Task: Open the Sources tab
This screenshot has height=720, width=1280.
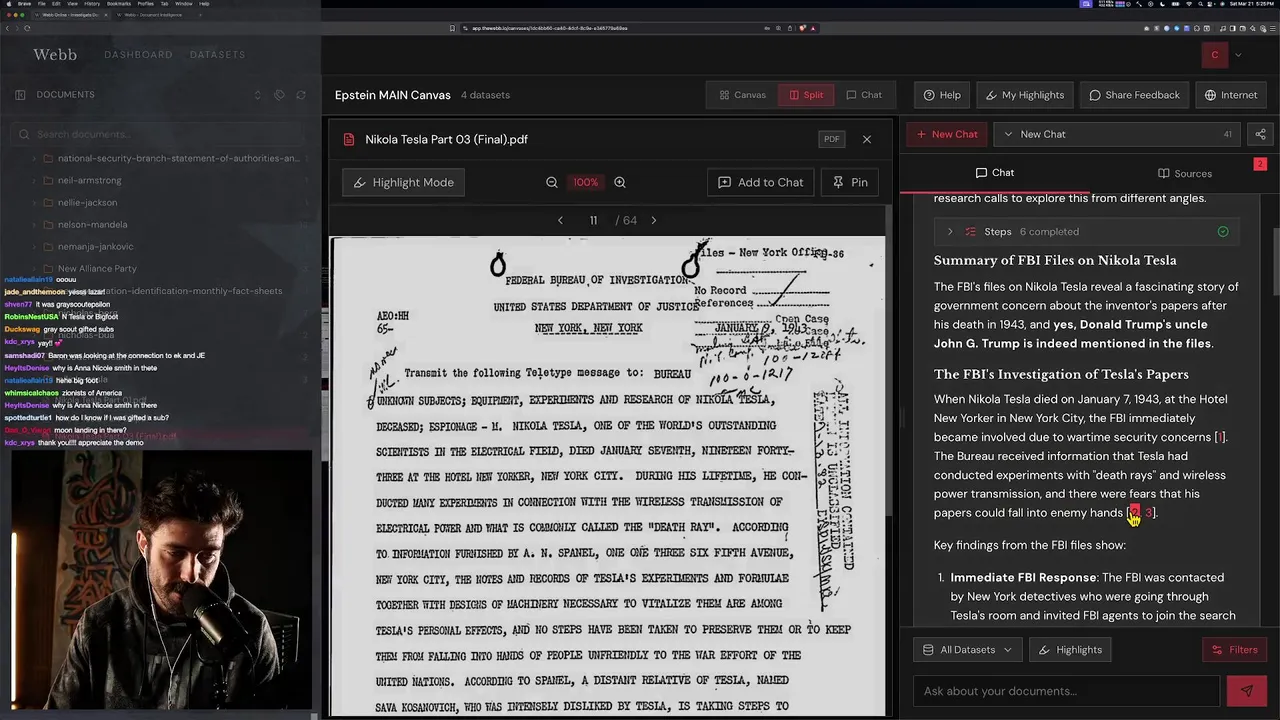Action: point(1184,173)
